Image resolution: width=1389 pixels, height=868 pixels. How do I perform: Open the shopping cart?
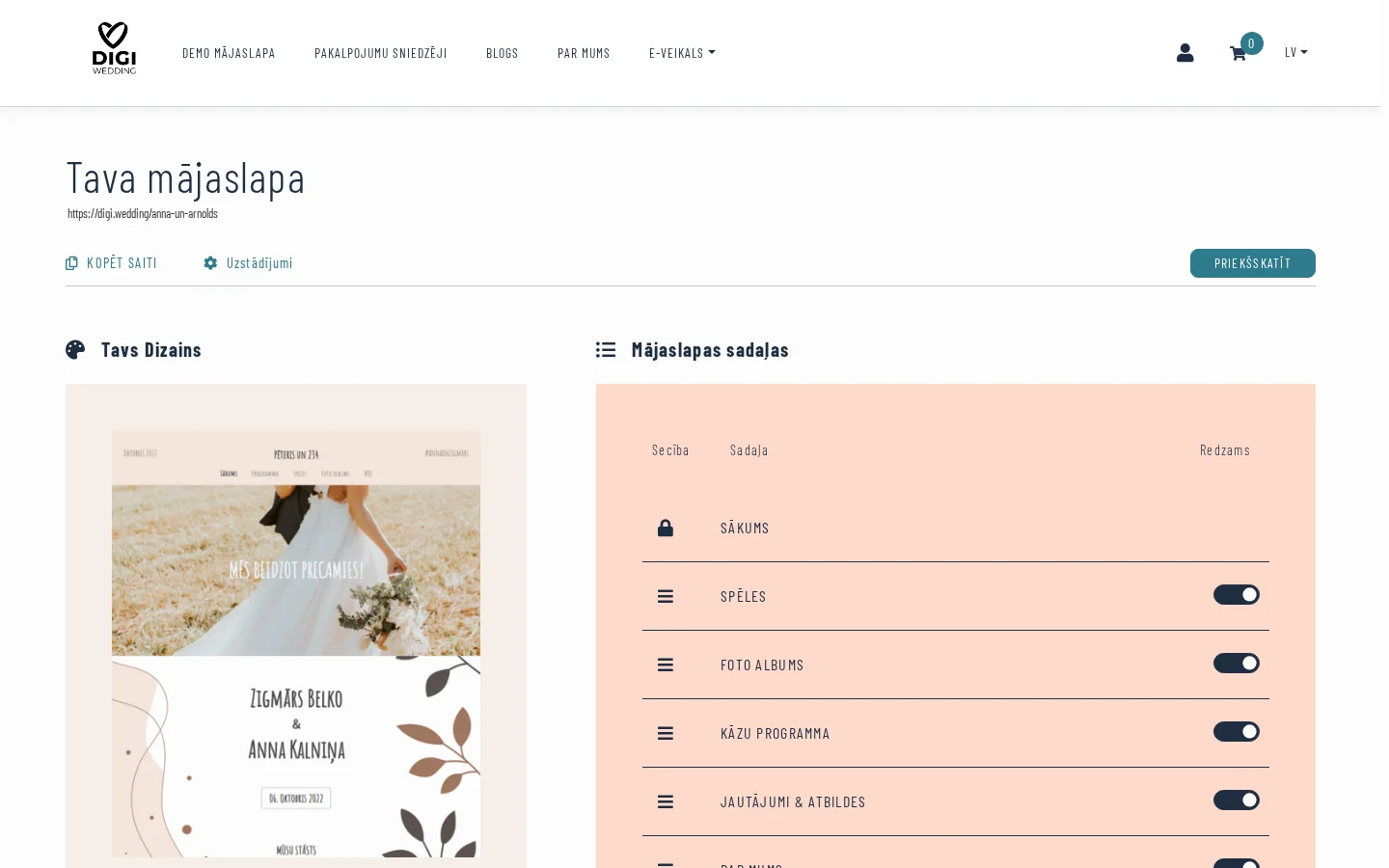pyautogui.click(x=1239, y=54)
